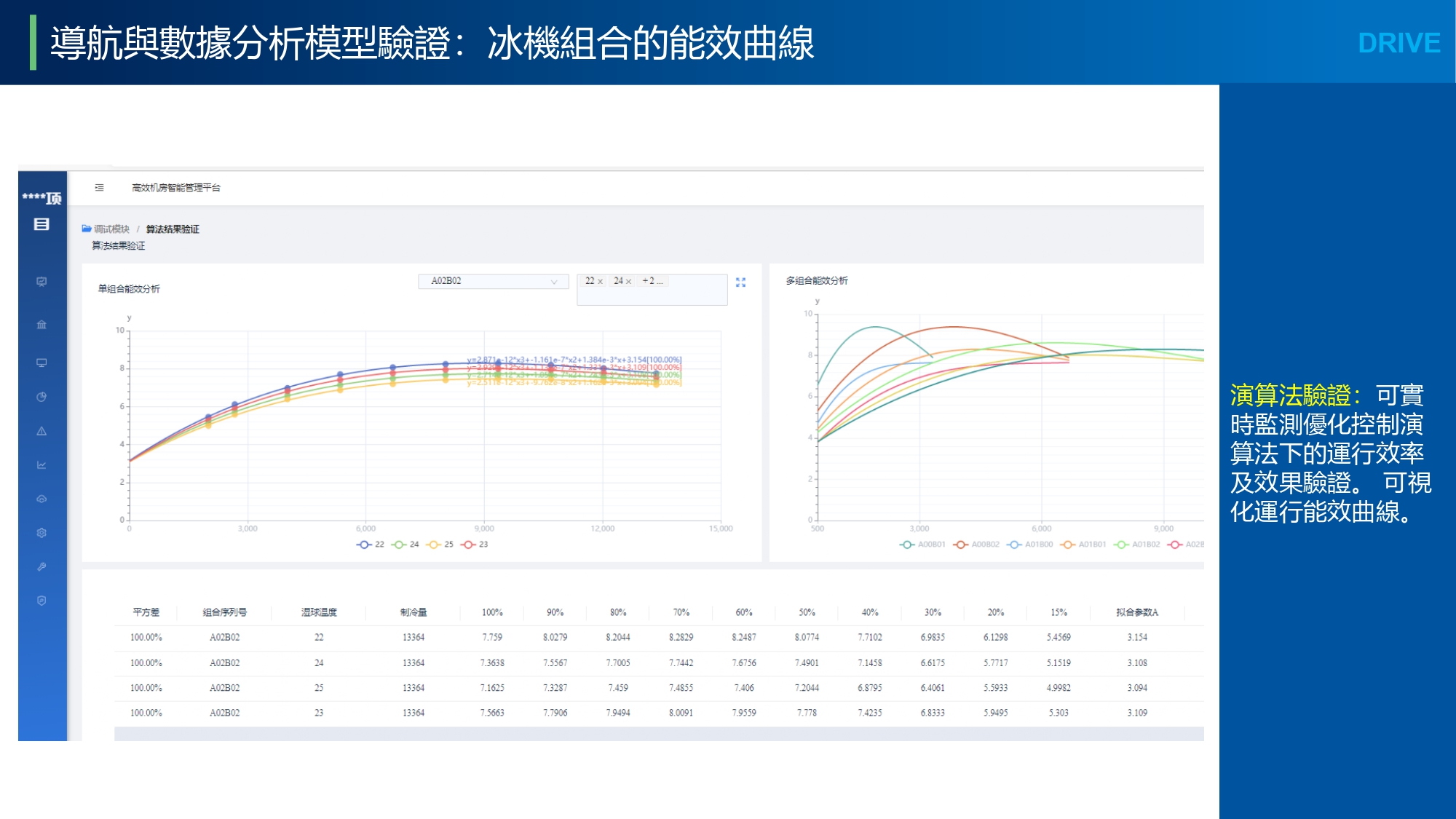
Task: Remove the 22 tag from temperature selector
Action: tap(601, 282)
